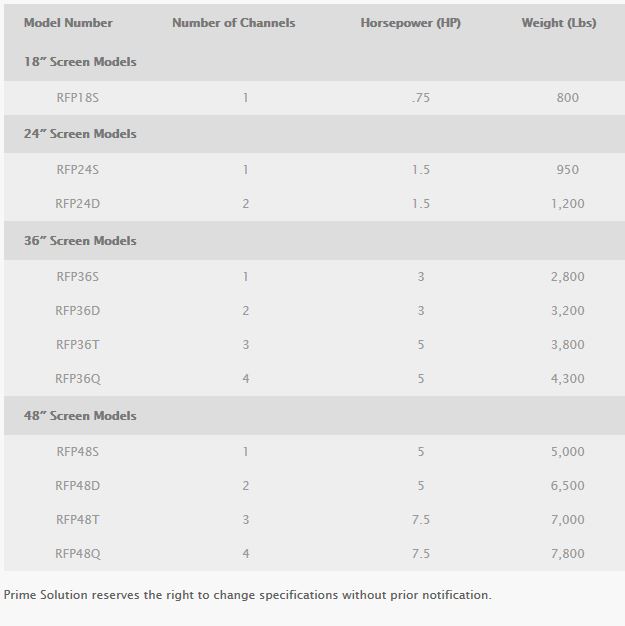Screen dimensions: 625x626
Task: Click the 18" Screen Models section row
Action: 80,62
